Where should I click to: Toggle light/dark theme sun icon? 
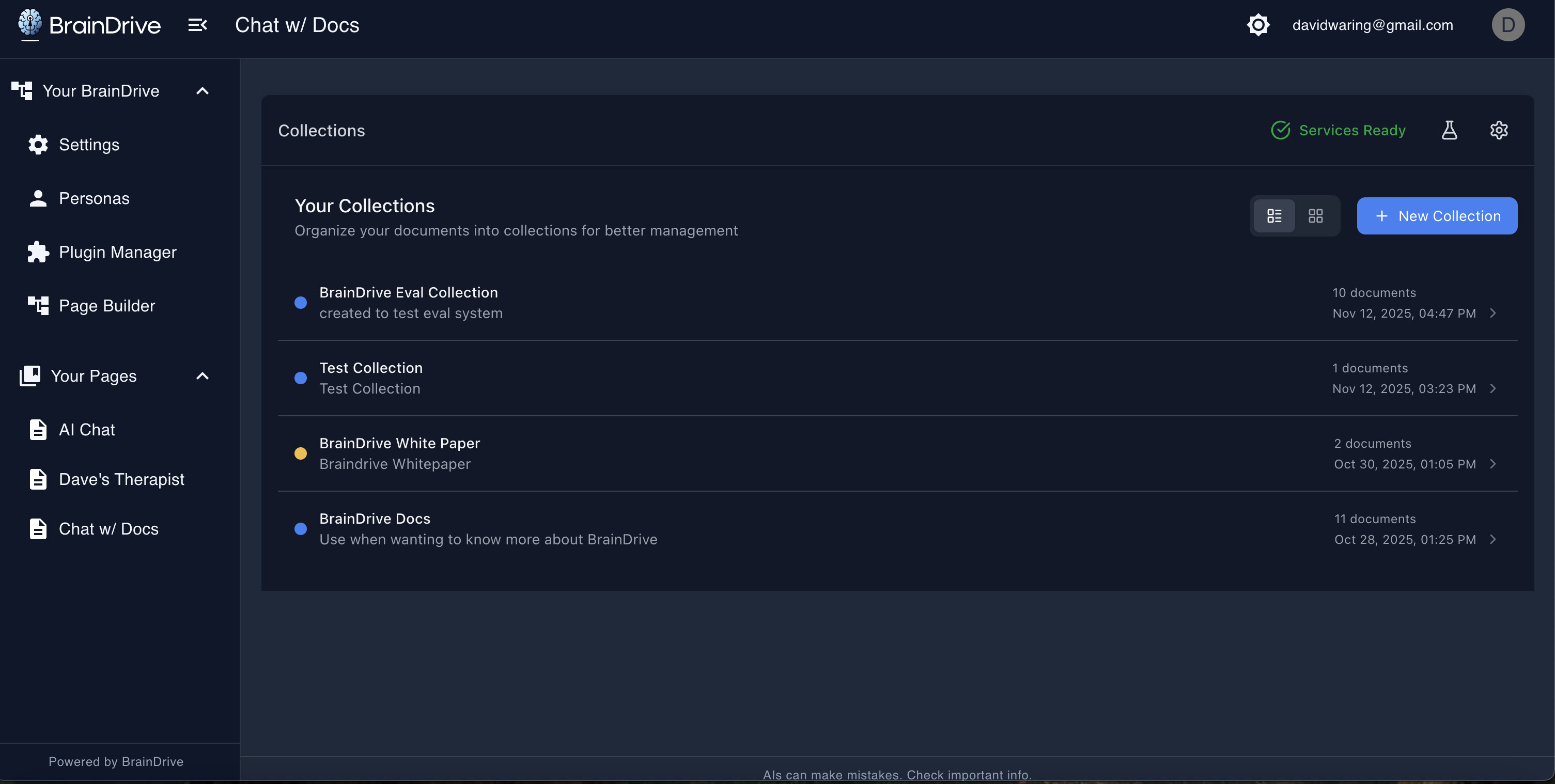(1258, 25)
